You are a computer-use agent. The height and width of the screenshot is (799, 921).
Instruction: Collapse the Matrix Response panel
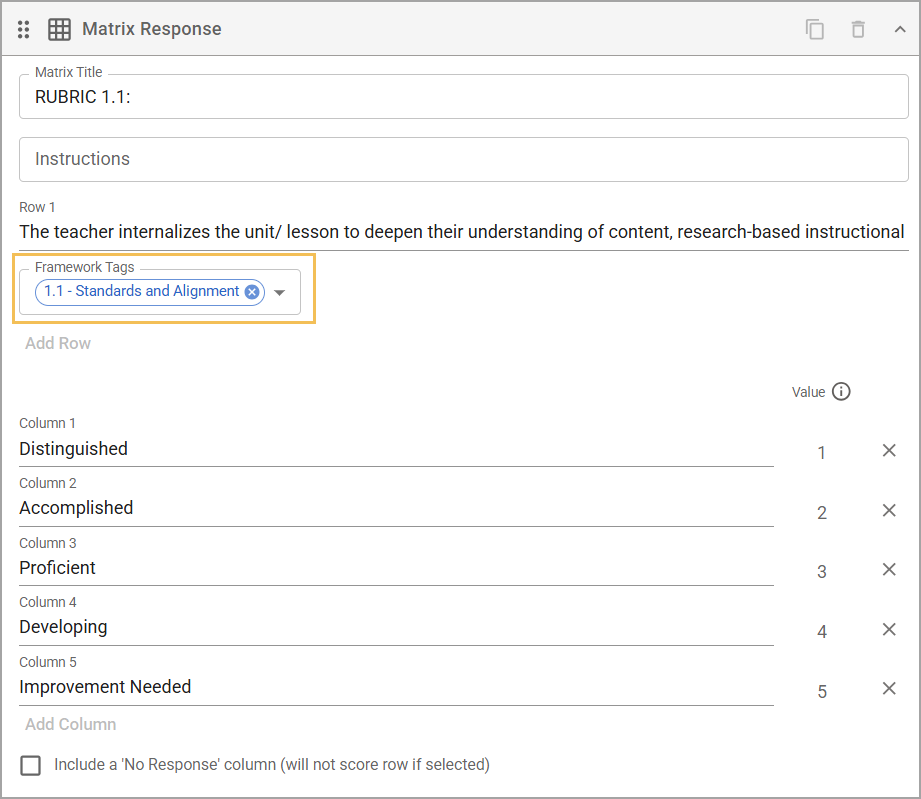(x=900, y=29)
